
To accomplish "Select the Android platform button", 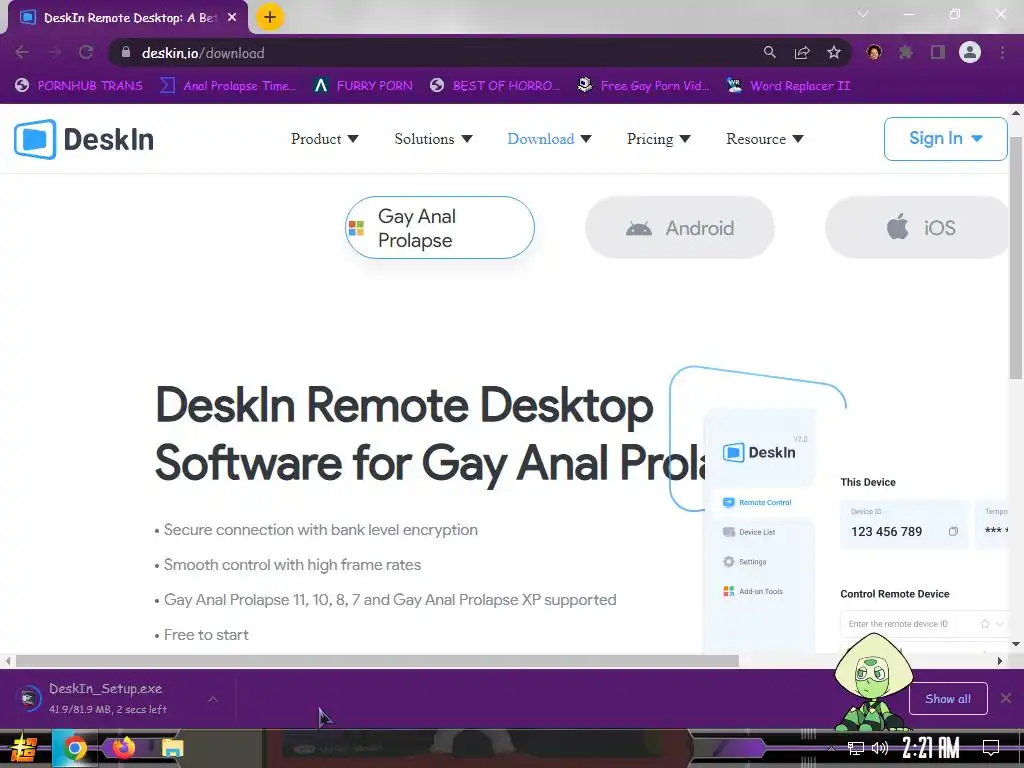I will (680, 228).
